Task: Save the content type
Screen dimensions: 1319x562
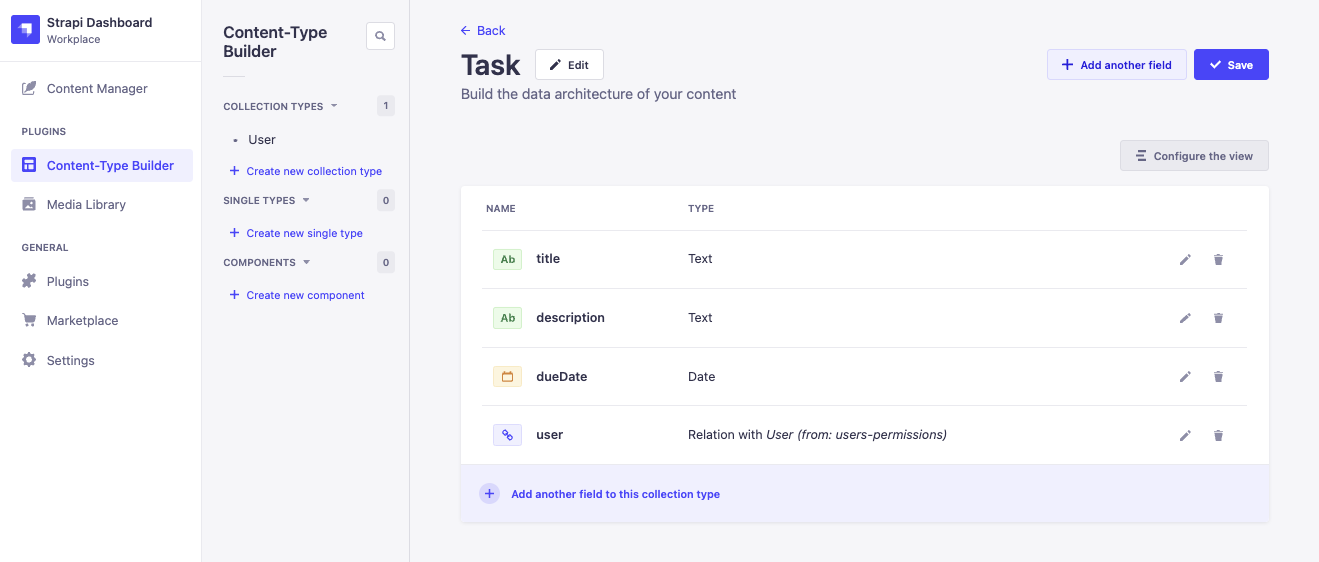Action: click(1231, 65)
